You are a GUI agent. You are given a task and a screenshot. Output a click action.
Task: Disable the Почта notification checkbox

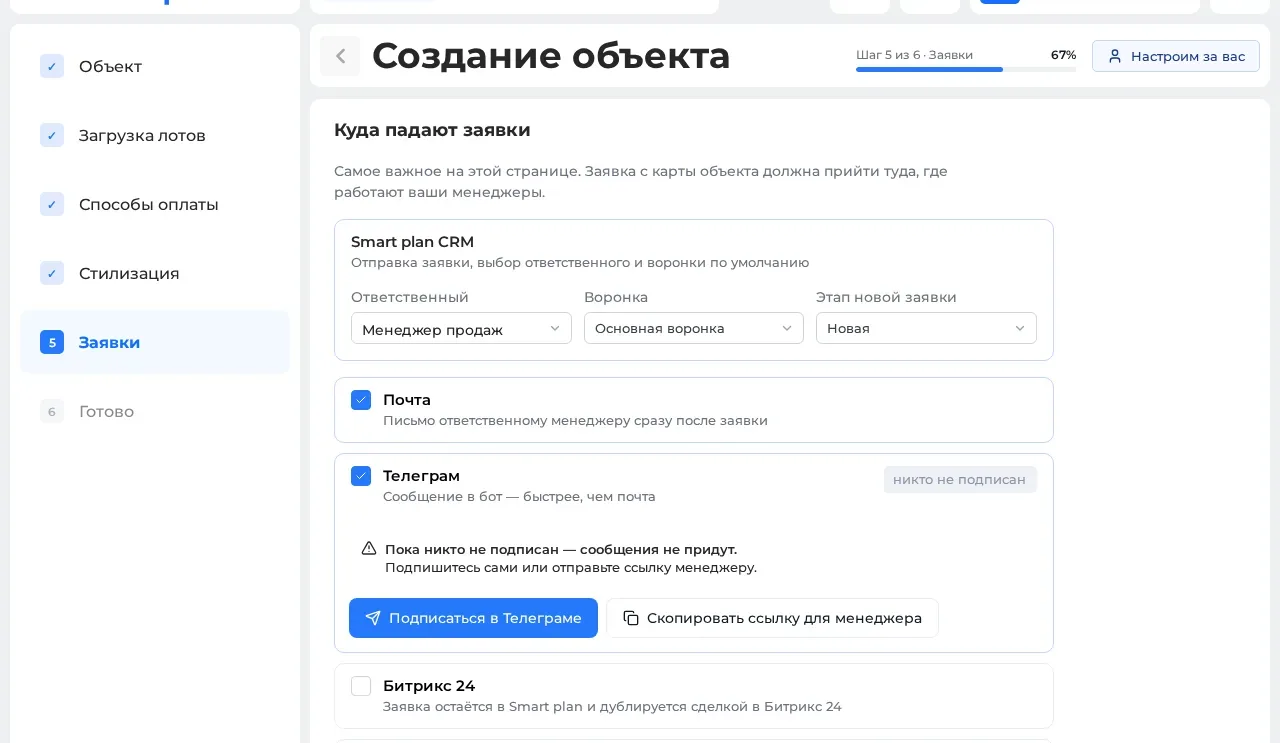coord(361,400)
